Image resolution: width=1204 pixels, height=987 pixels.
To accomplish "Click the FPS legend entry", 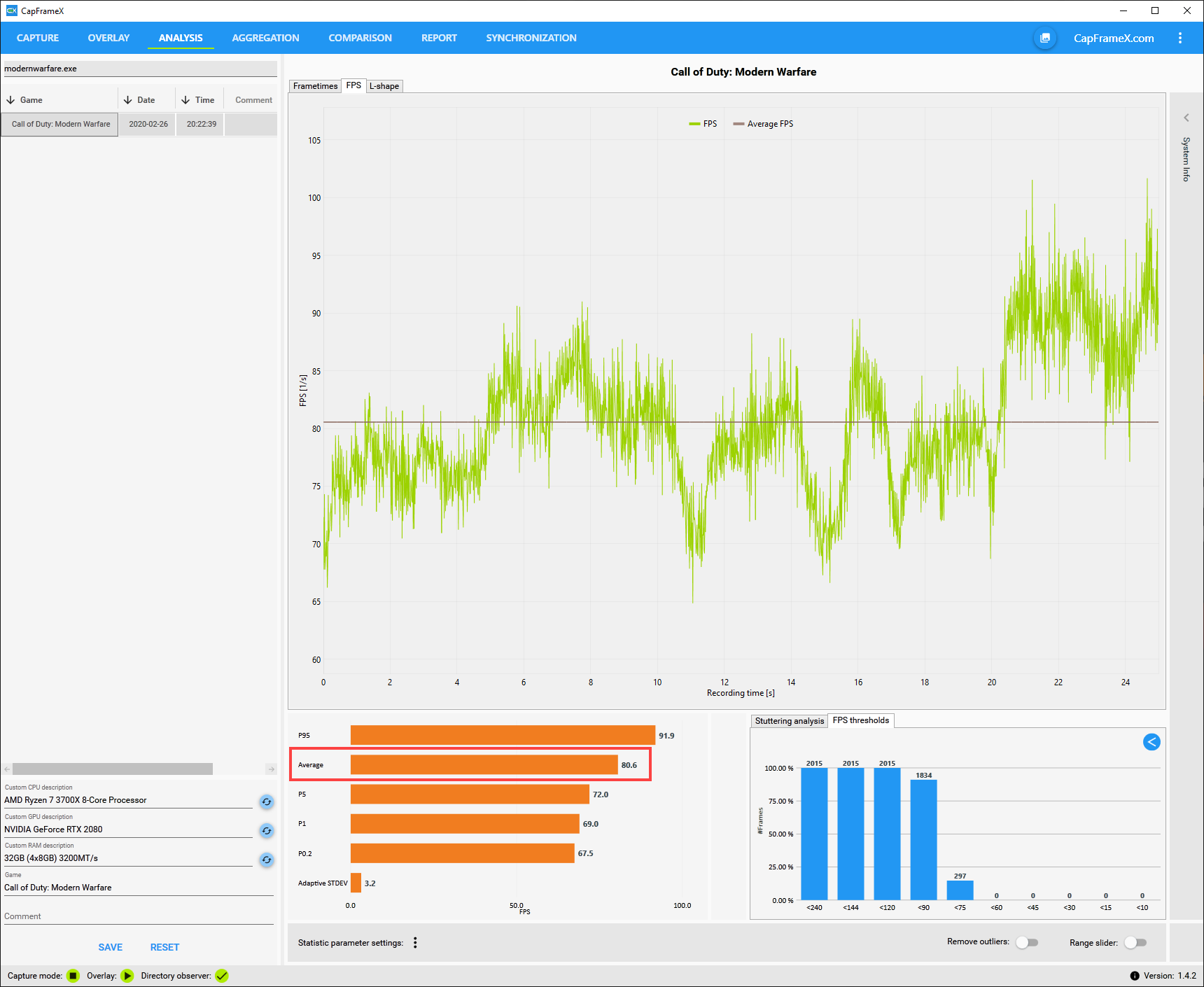I will [x=703, y=124].
